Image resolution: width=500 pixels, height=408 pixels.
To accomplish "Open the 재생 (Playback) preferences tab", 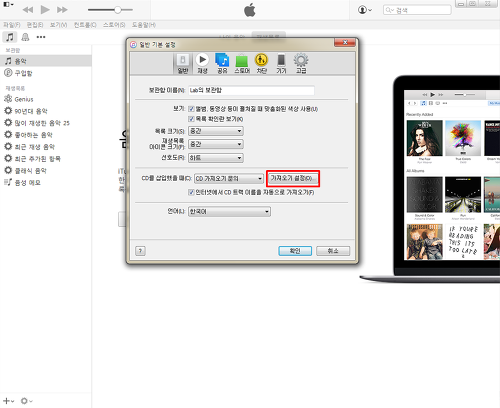I will click(x=202, y=63).
